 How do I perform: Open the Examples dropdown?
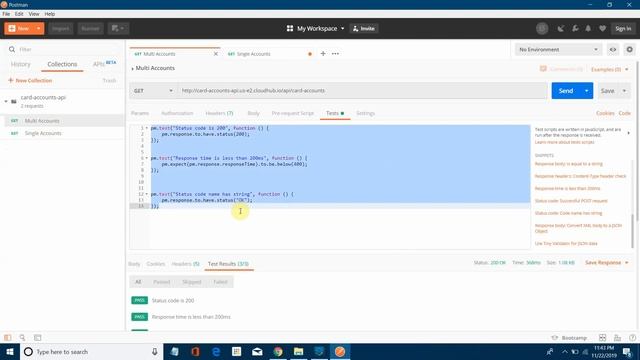click(x=610, y=69)
